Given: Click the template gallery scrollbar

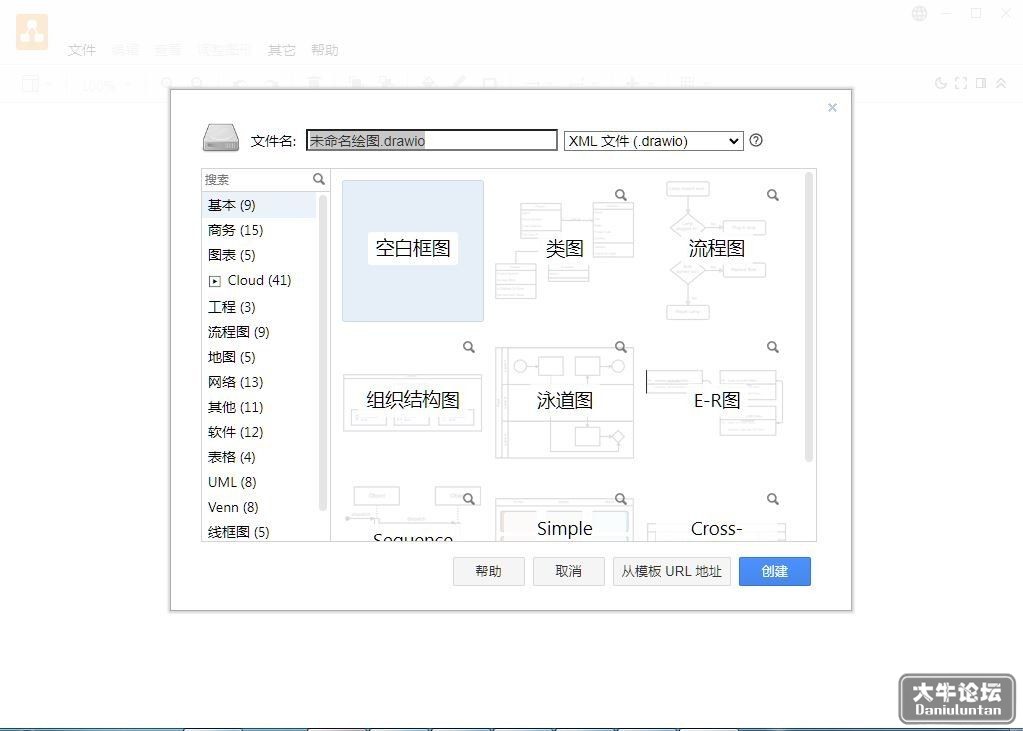Looking at the screenshot, I should click(809, 317).
